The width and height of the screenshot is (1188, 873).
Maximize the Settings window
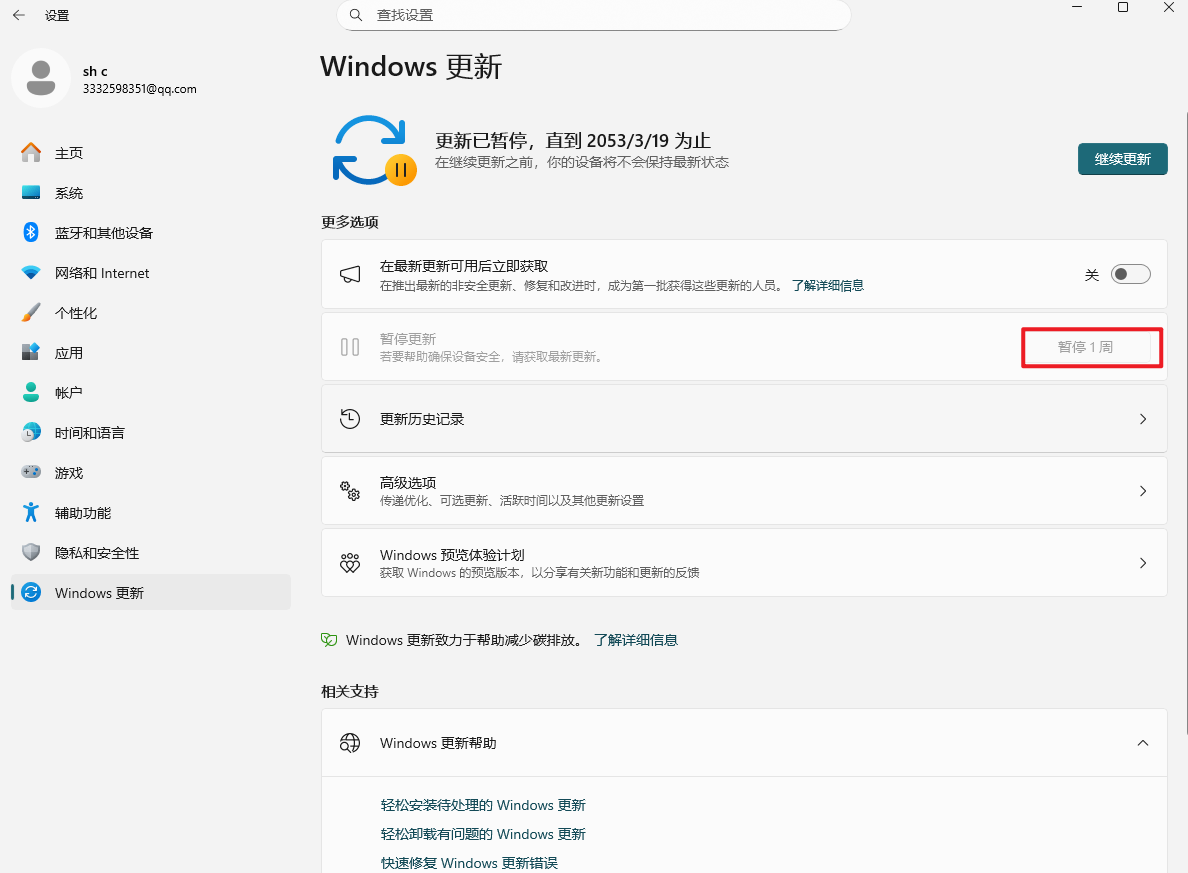(1123, 8)
